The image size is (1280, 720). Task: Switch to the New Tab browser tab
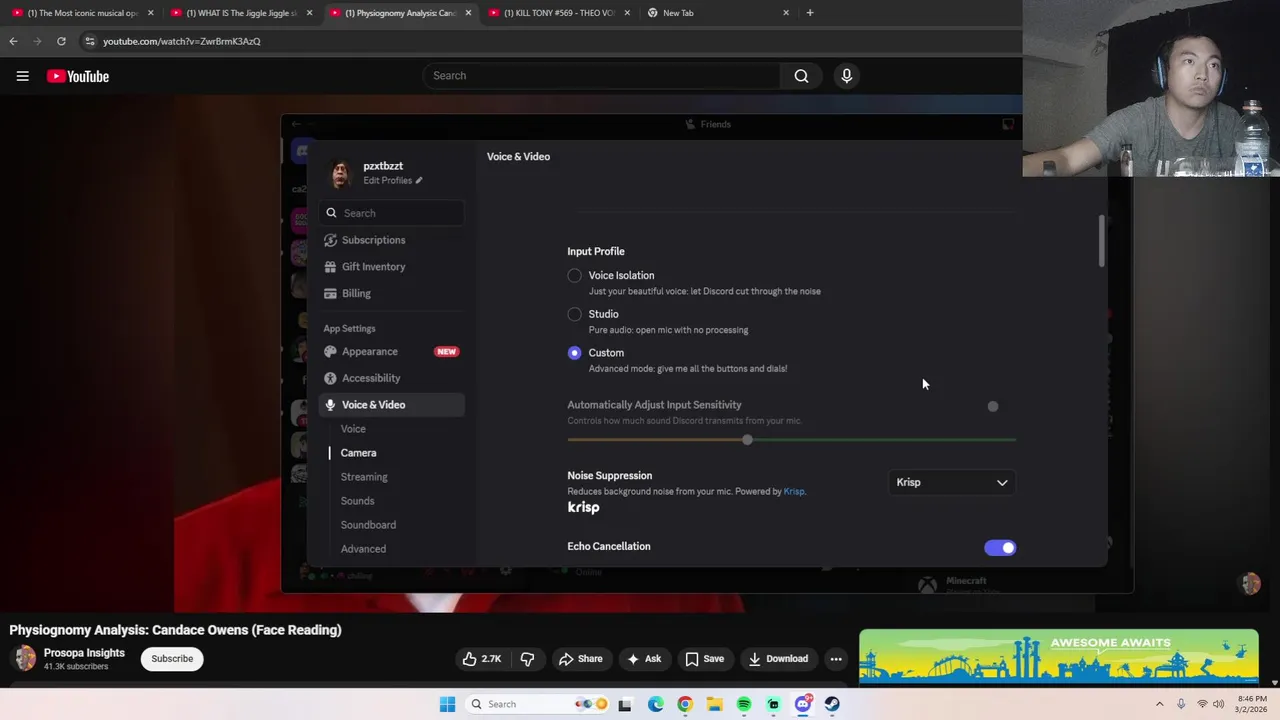718,13
